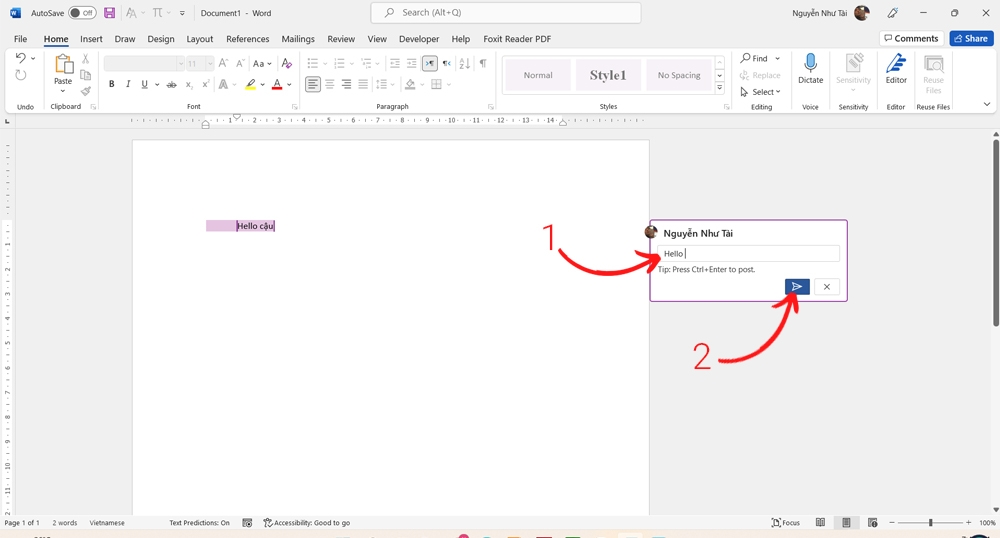Switch to Read Mode view

point(820,523)
